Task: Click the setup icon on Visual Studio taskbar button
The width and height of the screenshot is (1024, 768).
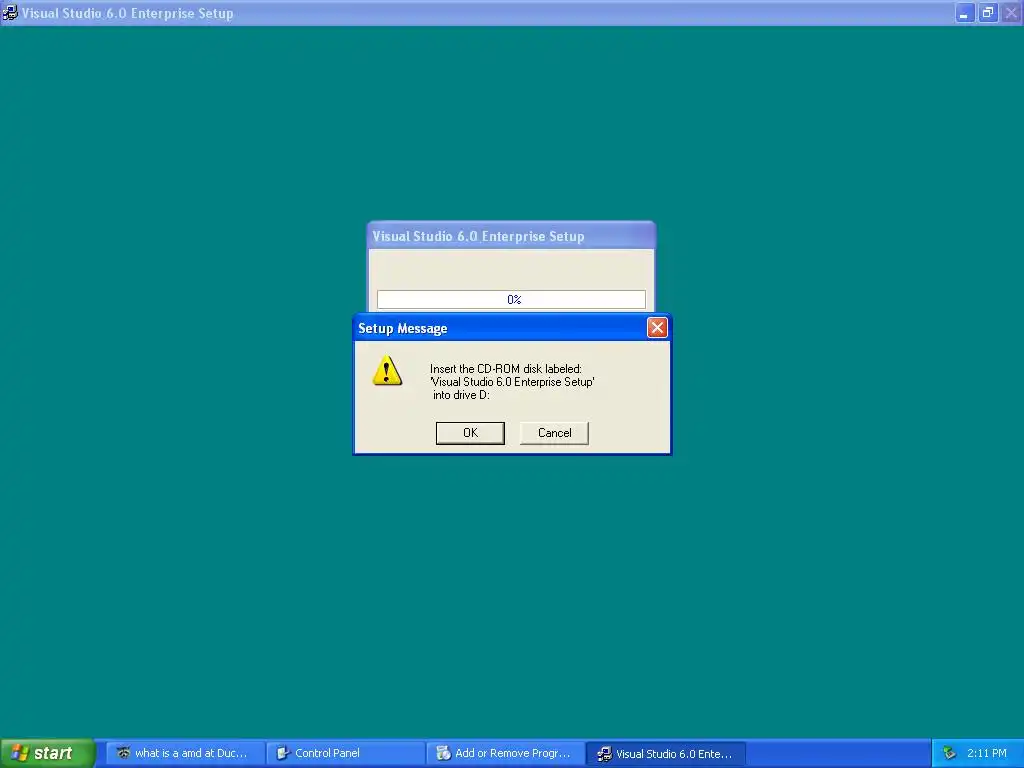Action: (x=604, y=754)
